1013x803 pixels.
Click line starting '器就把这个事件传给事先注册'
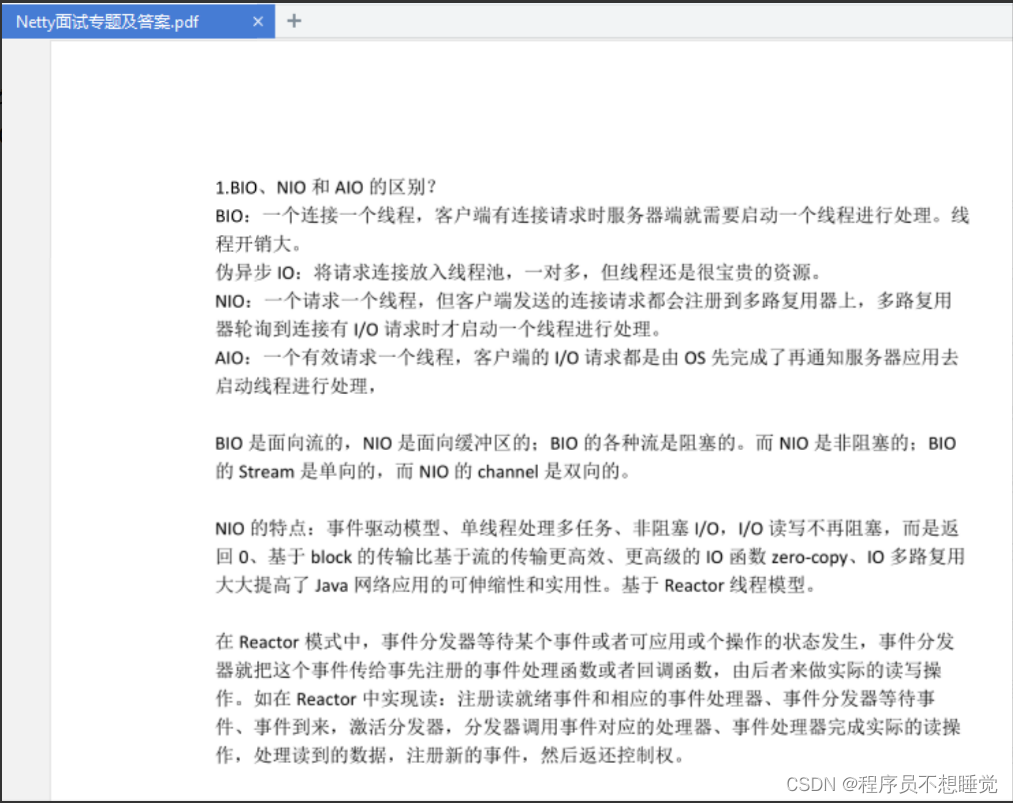578,671
